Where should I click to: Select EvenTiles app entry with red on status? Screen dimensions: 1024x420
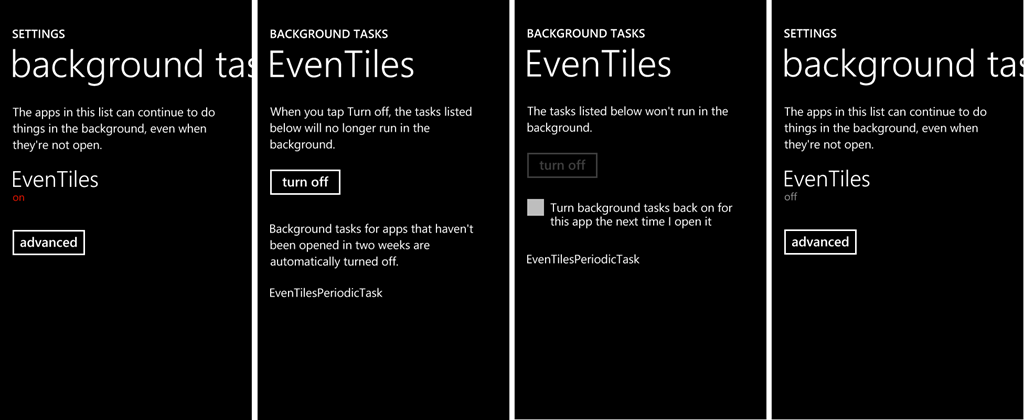click(55, 180)
